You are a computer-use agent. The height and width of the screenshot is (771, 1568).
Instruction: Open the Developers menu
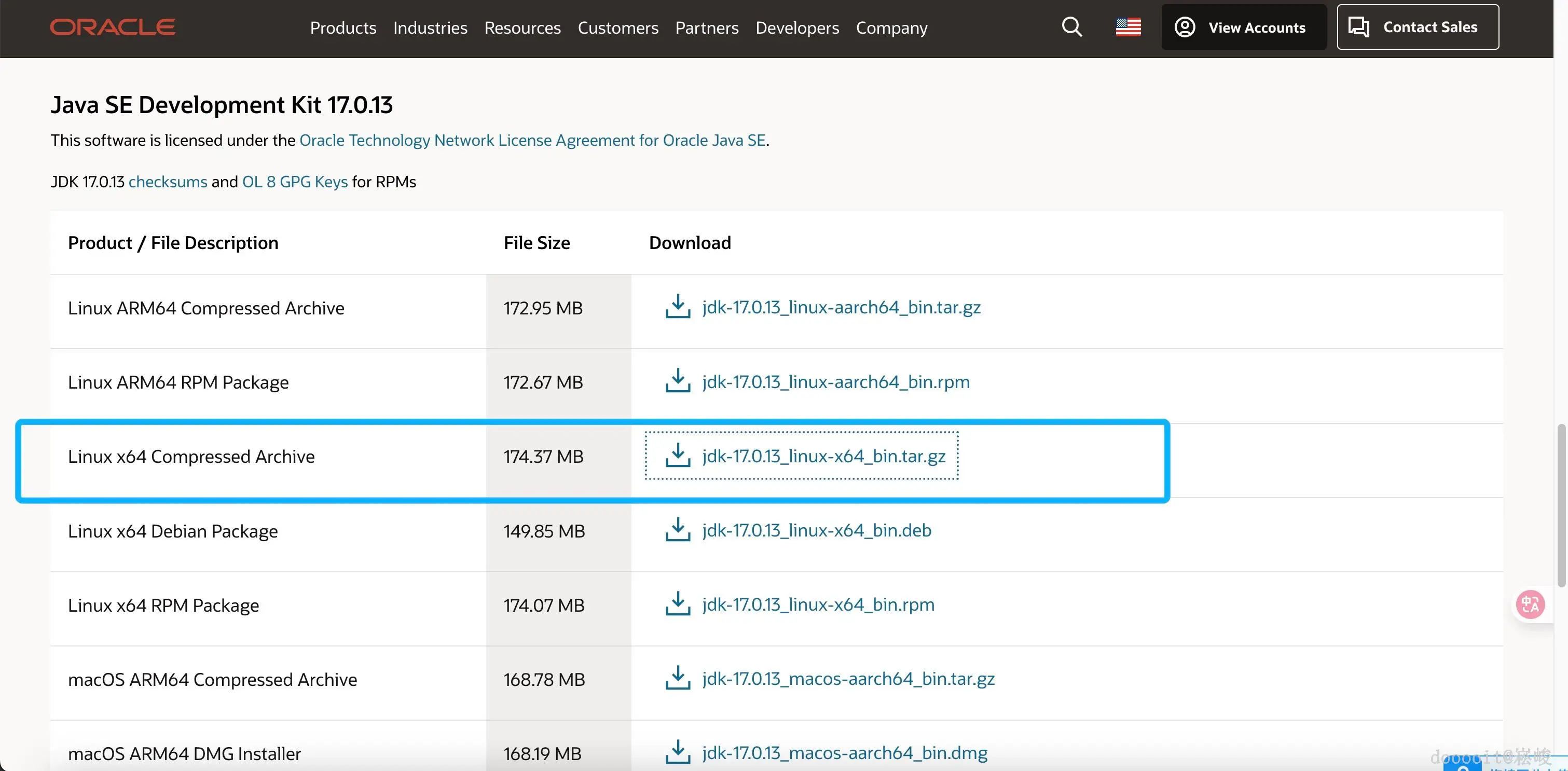pyautogui.click(x=797, y=28)
